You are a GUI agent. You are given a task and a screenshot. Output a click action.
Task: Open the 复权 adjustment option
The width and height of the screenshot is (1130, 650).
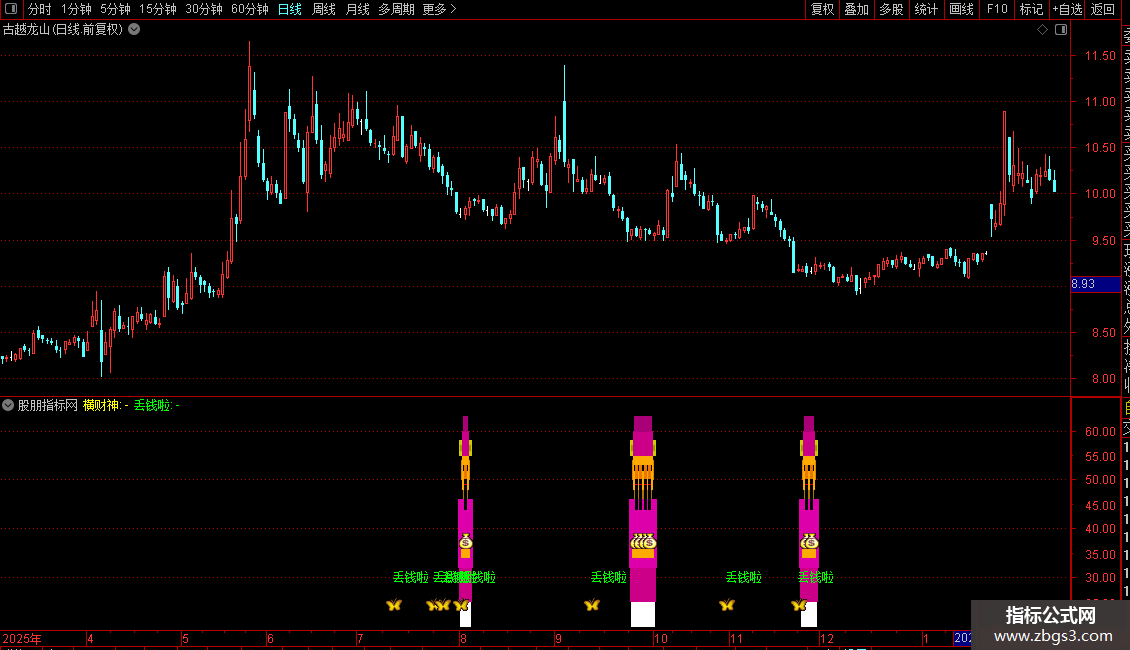(x=822, y=9)
